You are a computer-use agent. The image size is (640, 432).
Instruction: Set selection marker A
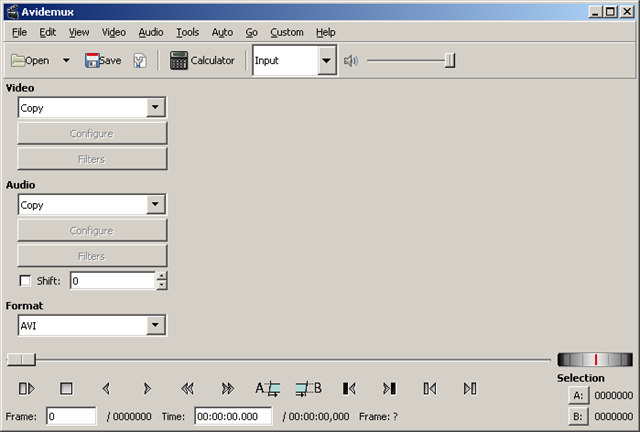(268, 388)
